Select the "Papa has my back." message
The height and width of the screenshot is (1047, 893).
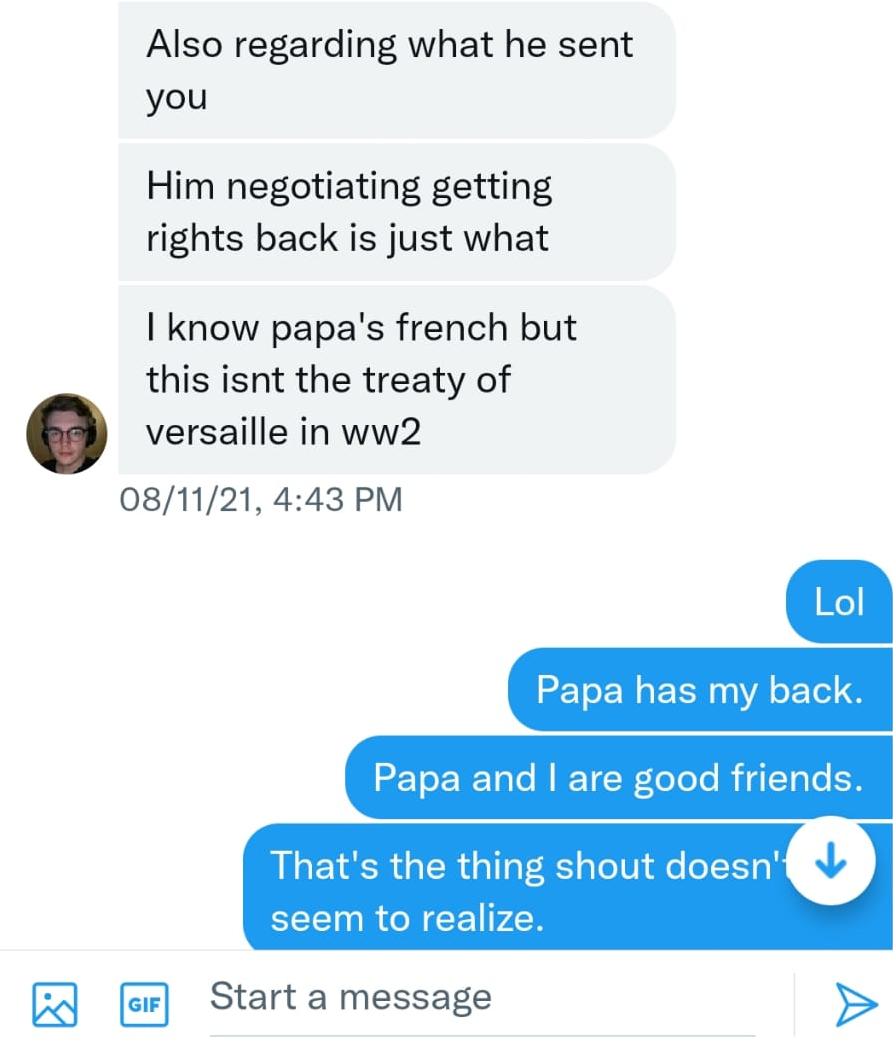[699, 690]
